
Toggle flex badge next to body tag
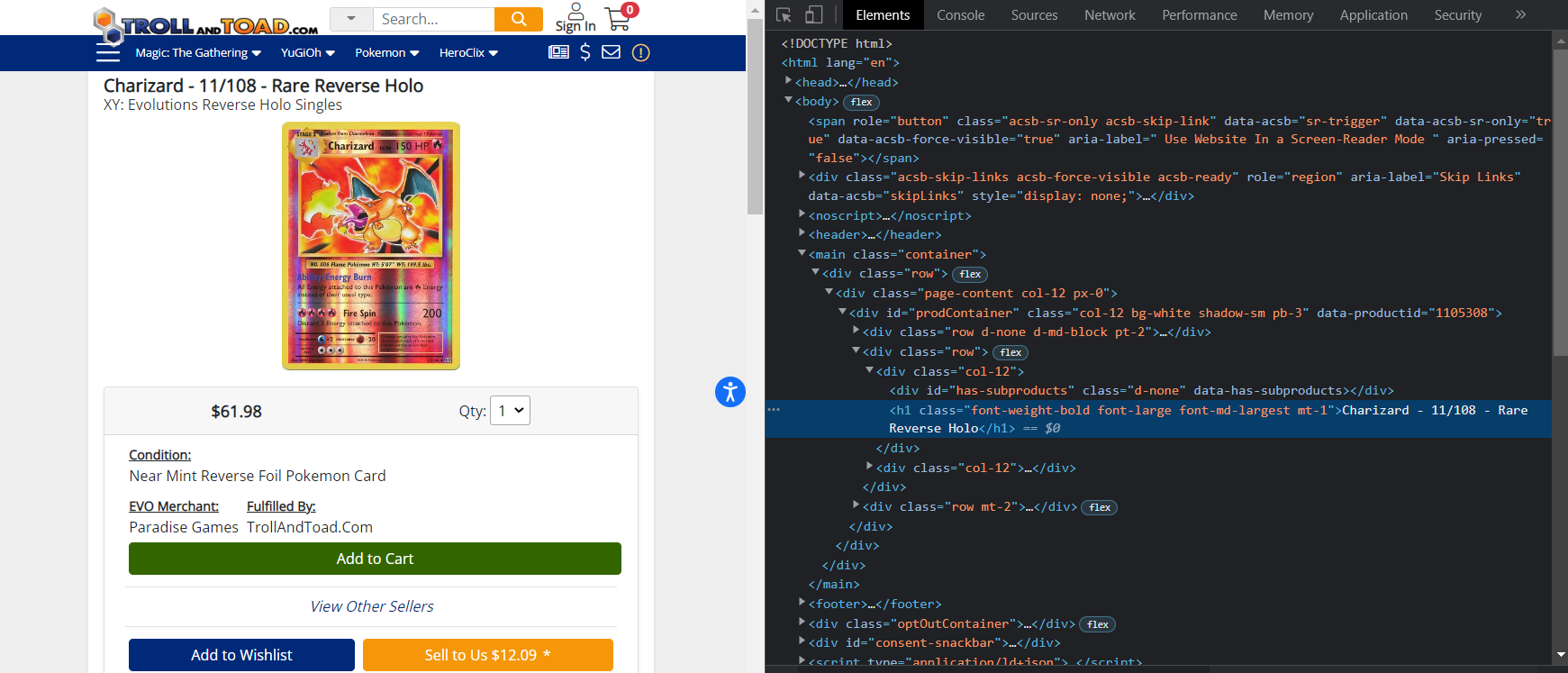[x=861, y=102]
